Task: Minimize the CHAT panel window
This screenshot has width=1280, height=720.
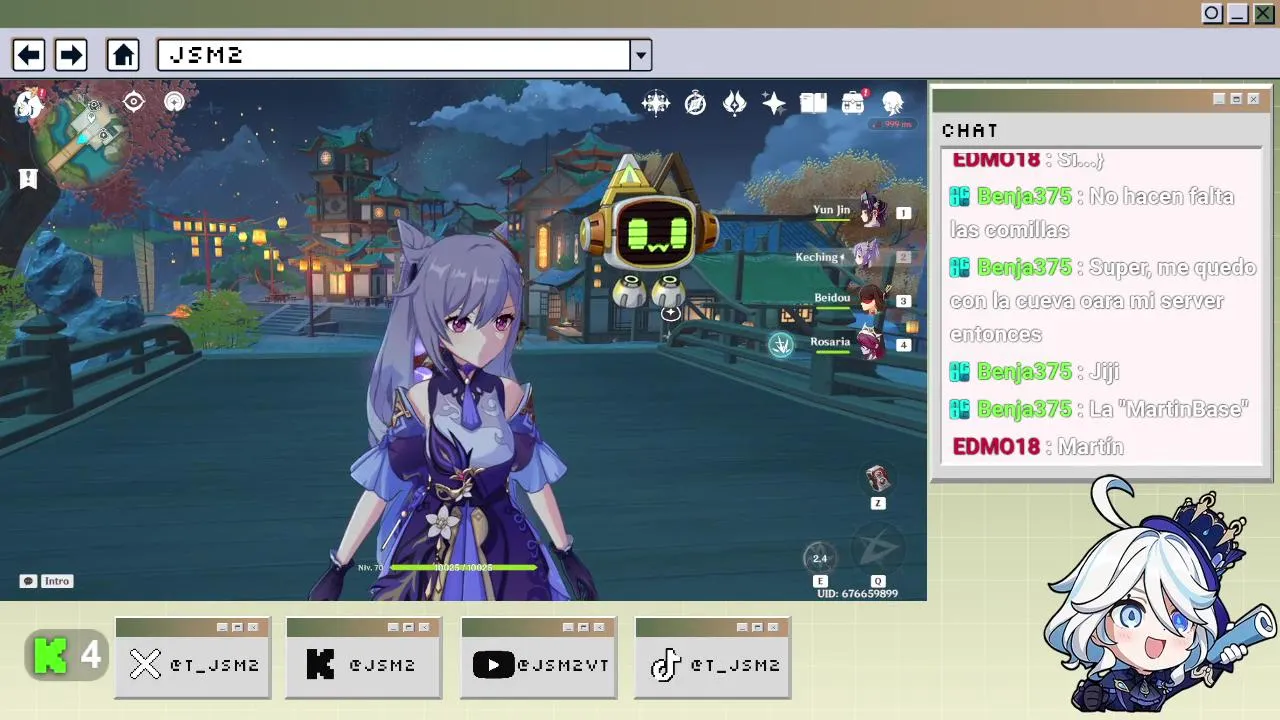Action: [1219, 99]
